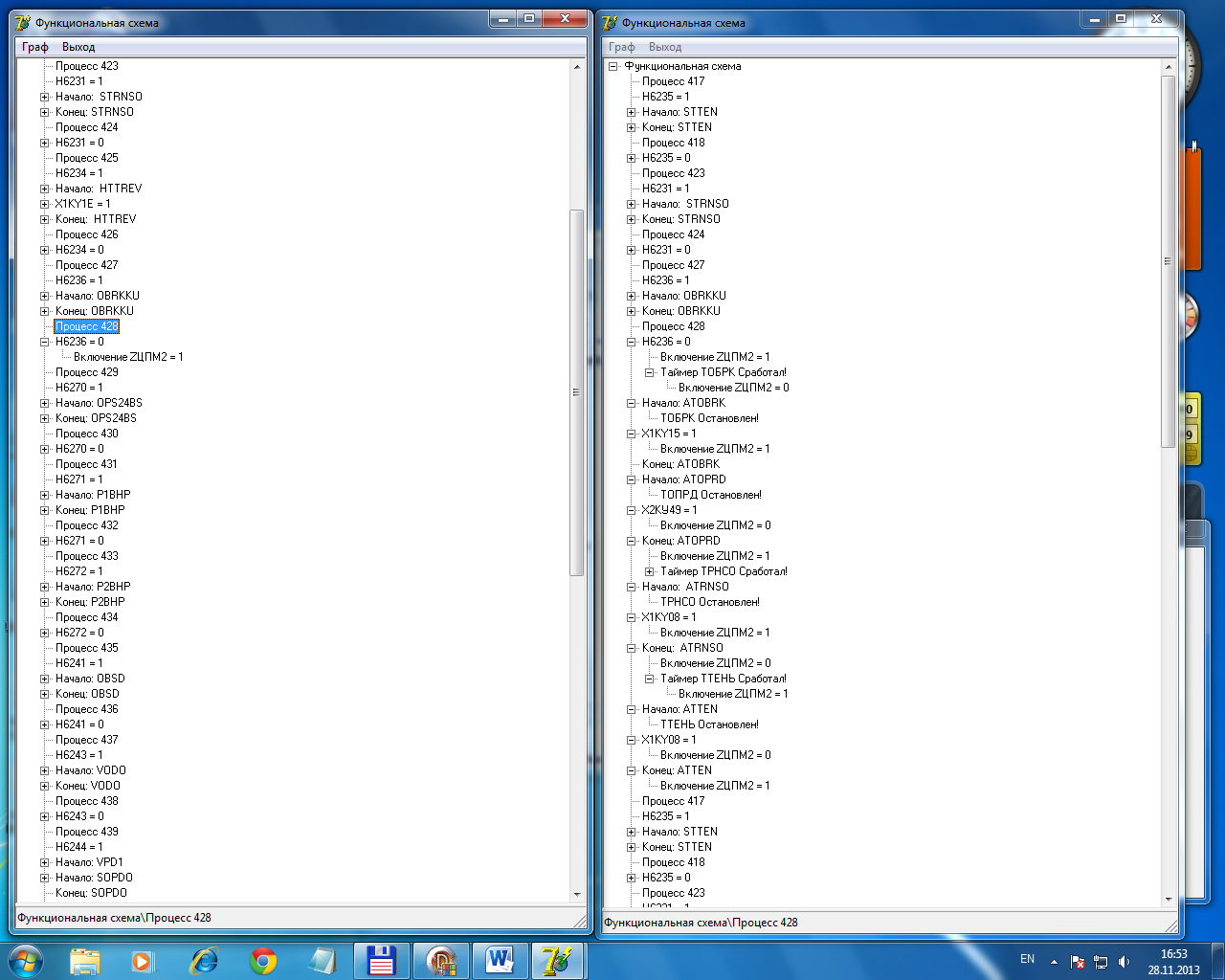
Task: Switch to Microsoft Word in the taskbar
Action: (500, 961)
